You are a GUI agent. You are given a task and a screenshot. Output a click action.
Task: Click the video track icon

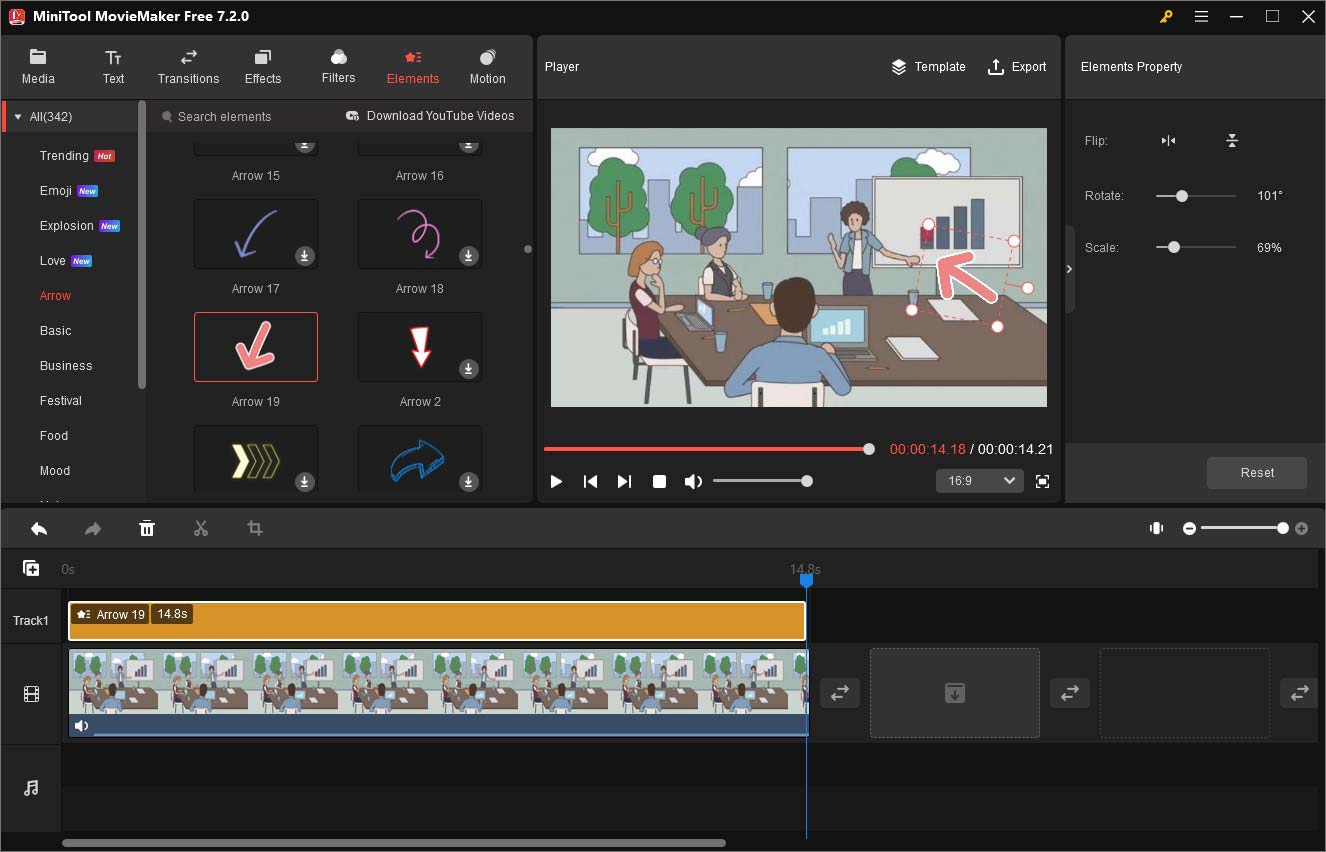pos(31,694)
